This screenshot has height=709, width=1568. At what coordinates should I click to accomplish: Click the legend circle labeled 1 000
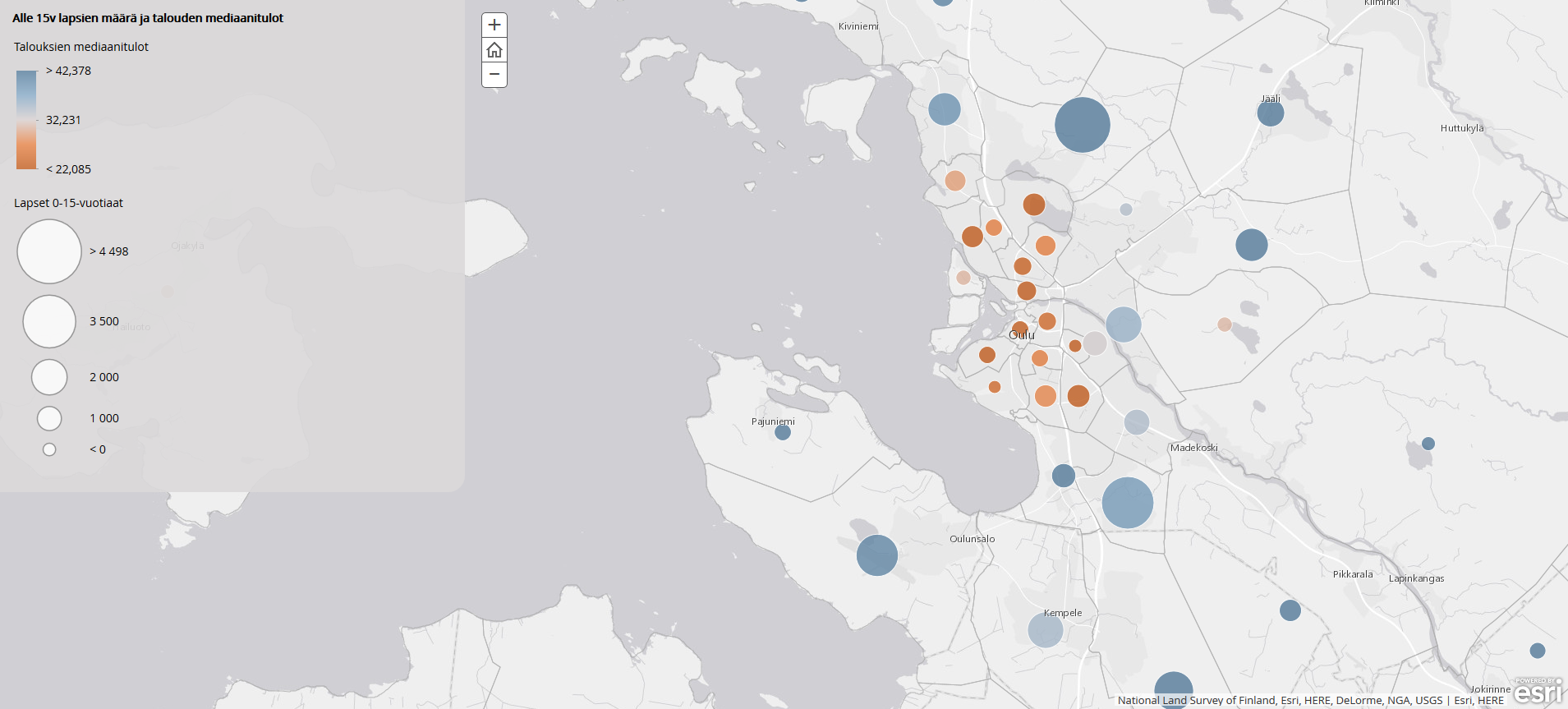pos(49,418)
